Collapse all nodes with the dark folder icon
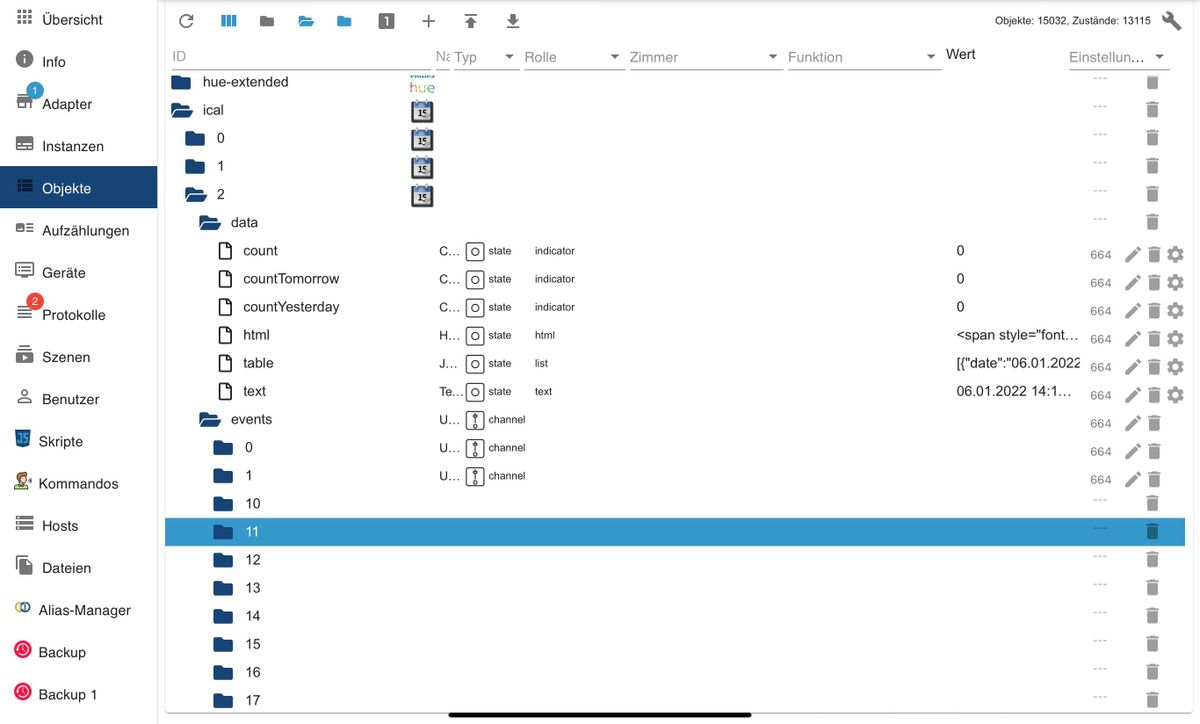The image size is (1200, 724). [x=266, y=21]
